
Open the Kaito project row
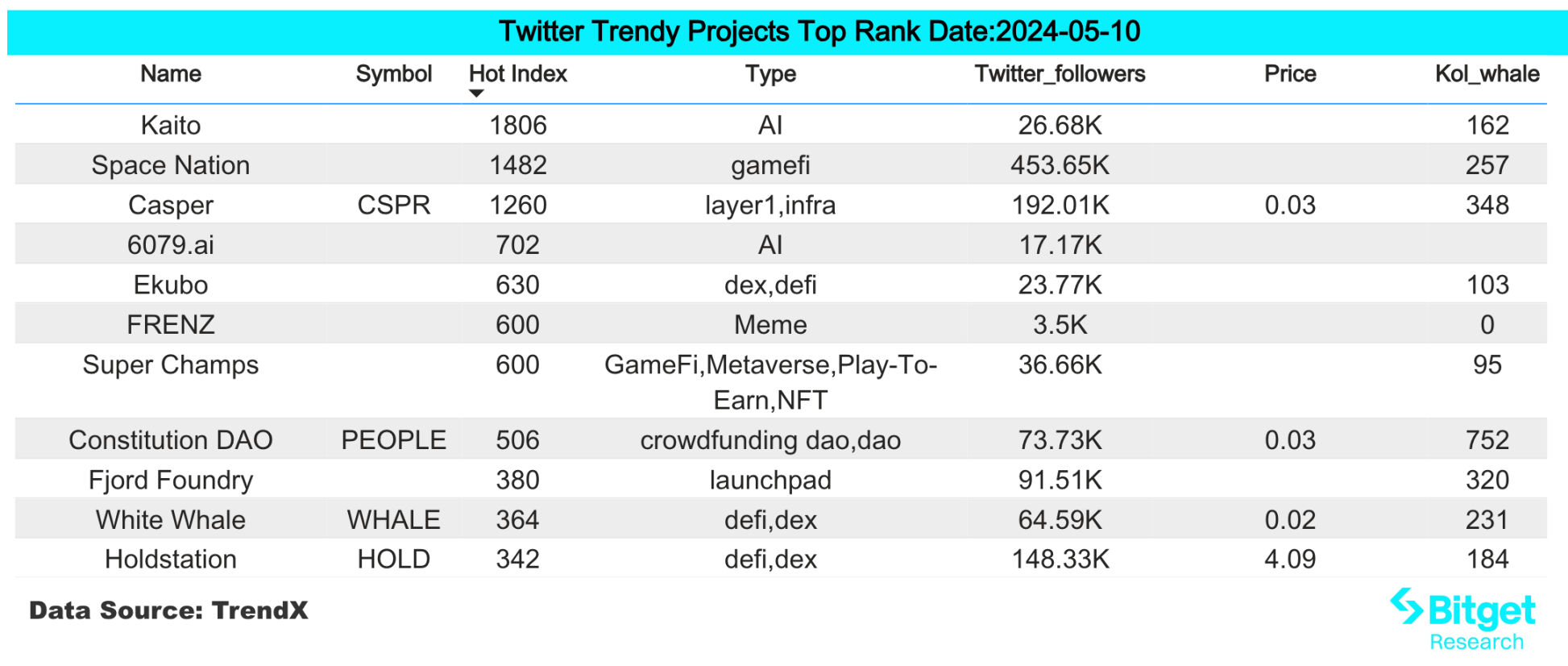(171, 125)
